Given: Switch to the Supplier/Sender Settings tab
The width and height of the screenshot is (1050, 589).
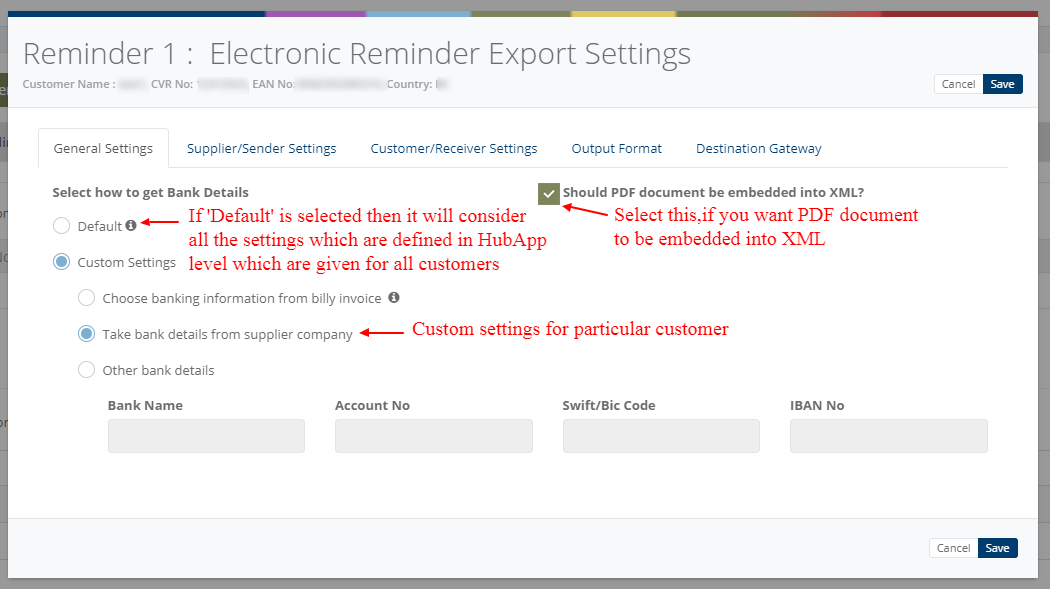Looking at the screenshot, I should coord(261,148).
